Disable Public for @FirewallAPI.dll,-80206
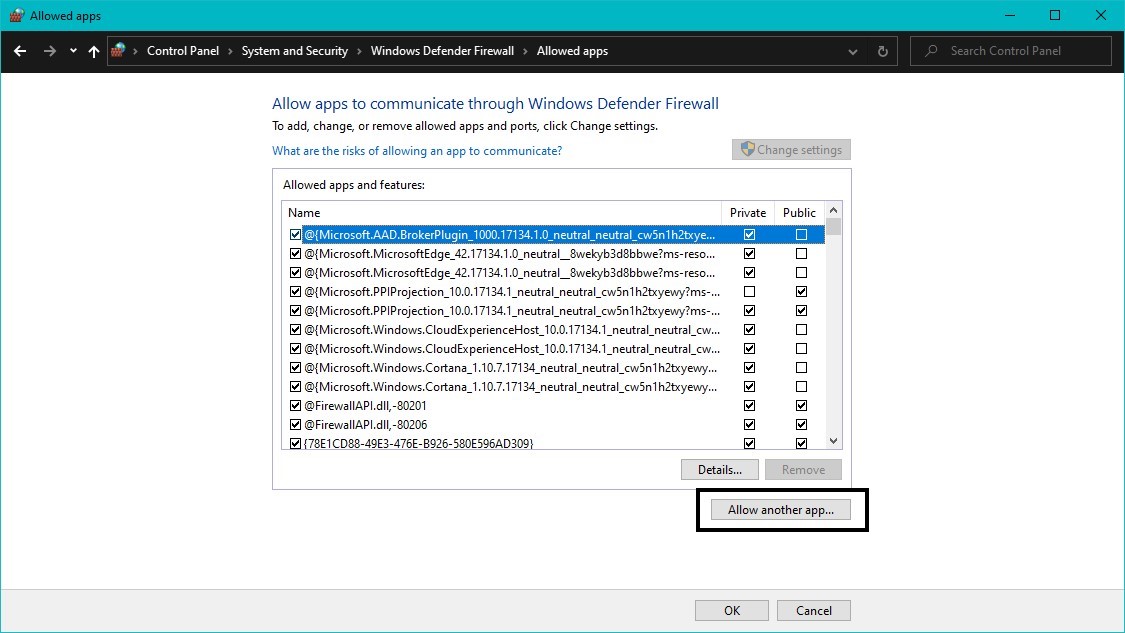This screenshot has width=1125, height=633. 801,425
